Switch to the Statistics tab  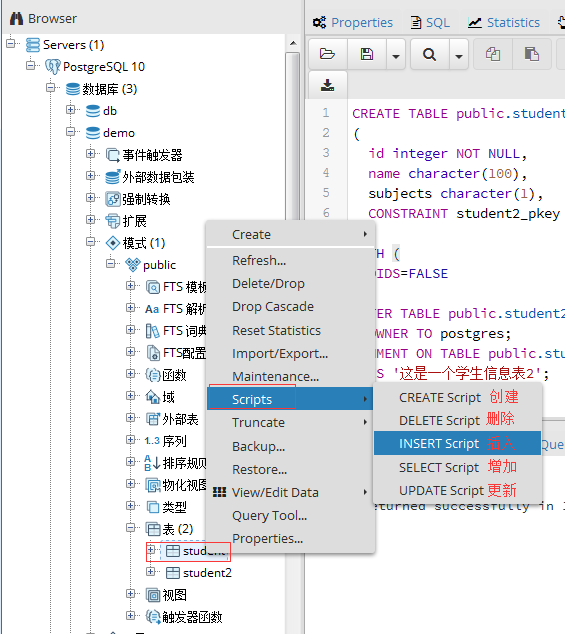point(504,22)
